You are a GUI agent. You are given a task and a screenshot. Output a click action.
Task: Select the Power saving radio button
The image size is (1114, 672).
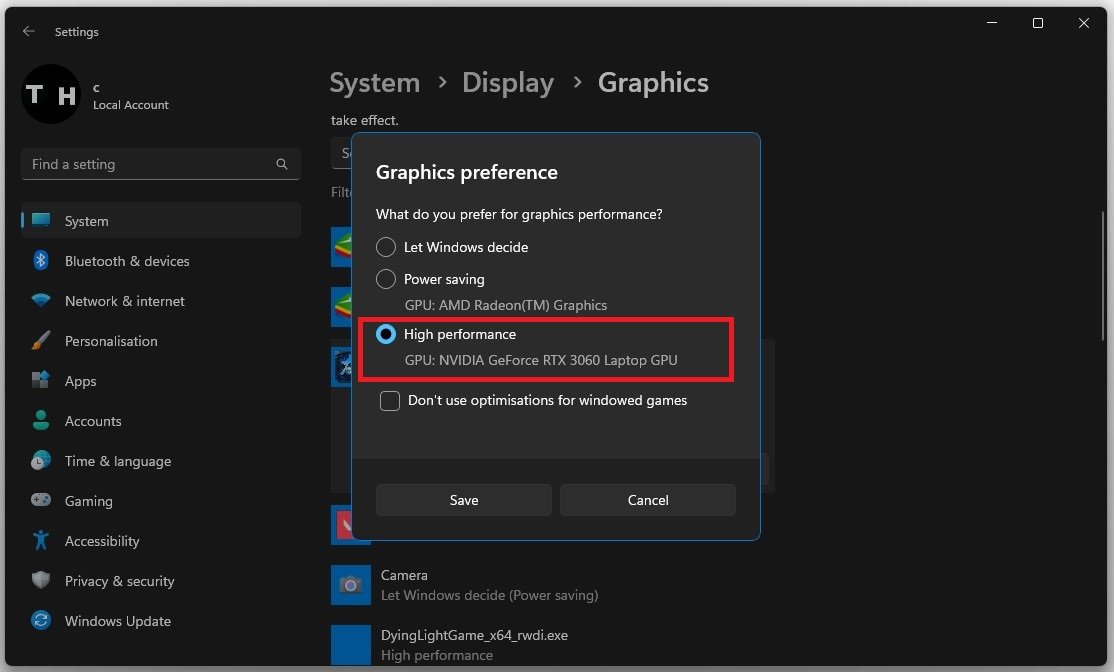pyautogui.click(x=386, y=278)
